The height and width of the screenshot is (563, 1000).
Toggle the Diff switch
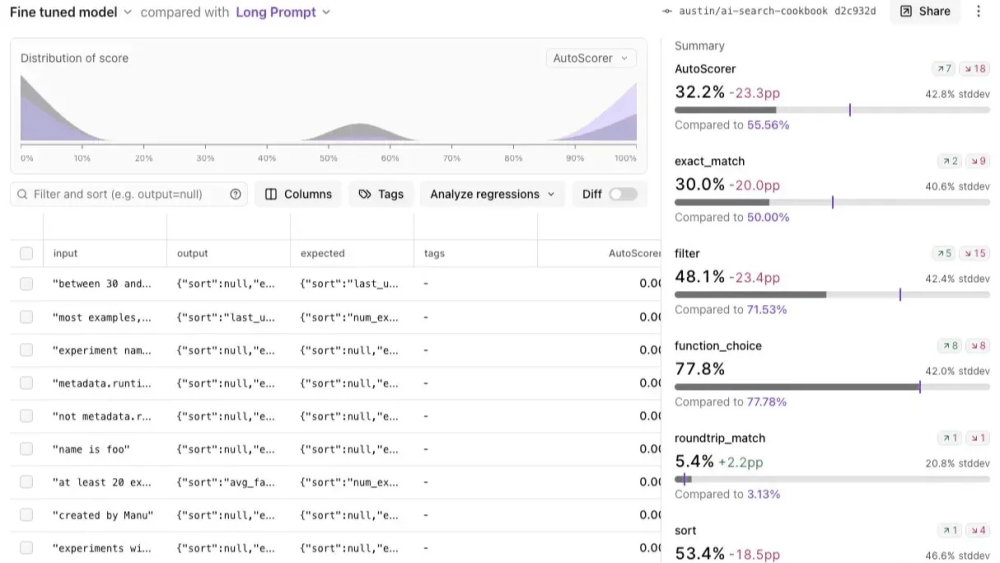(x=622, y=194)
